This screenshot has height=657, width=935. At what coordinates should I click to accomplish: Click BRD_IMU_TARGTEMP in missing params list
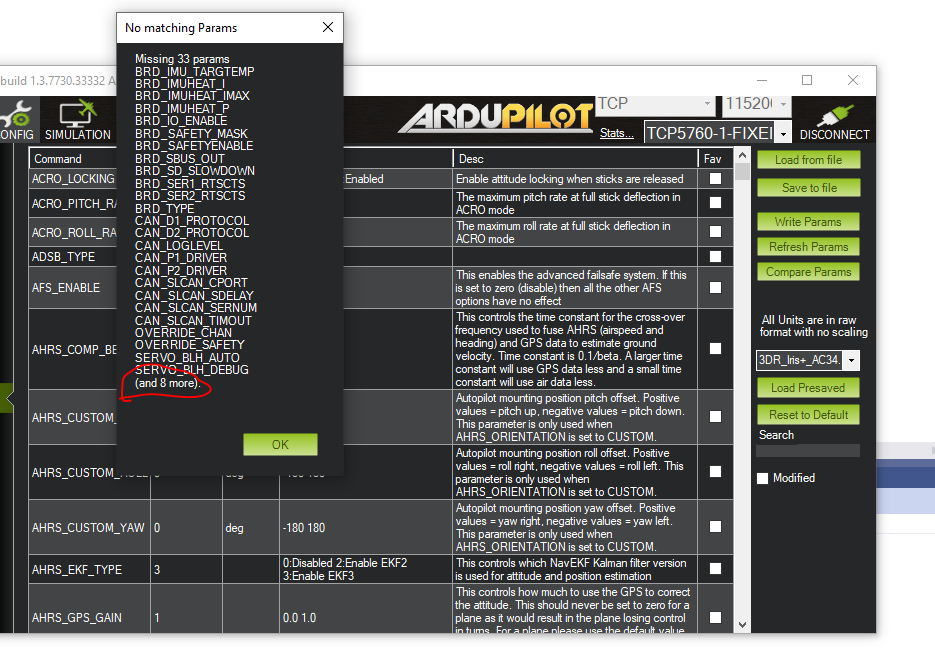click(x=194, y=72)
